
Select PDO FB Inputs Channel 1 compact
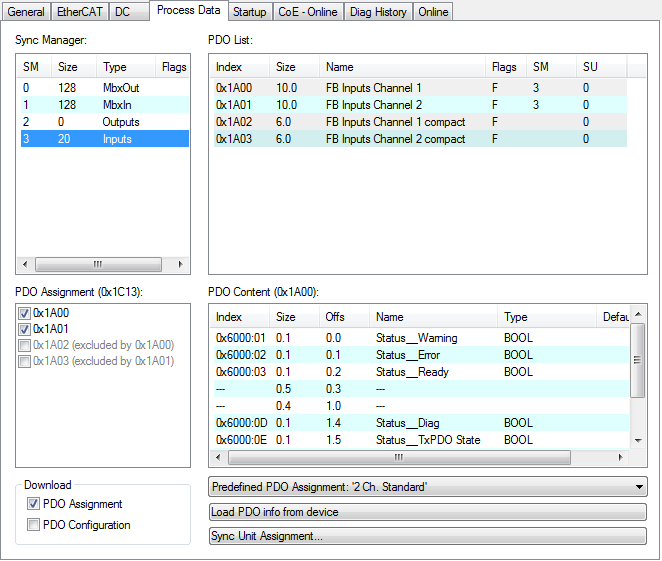pyautogui.click(x=420, y=122)
